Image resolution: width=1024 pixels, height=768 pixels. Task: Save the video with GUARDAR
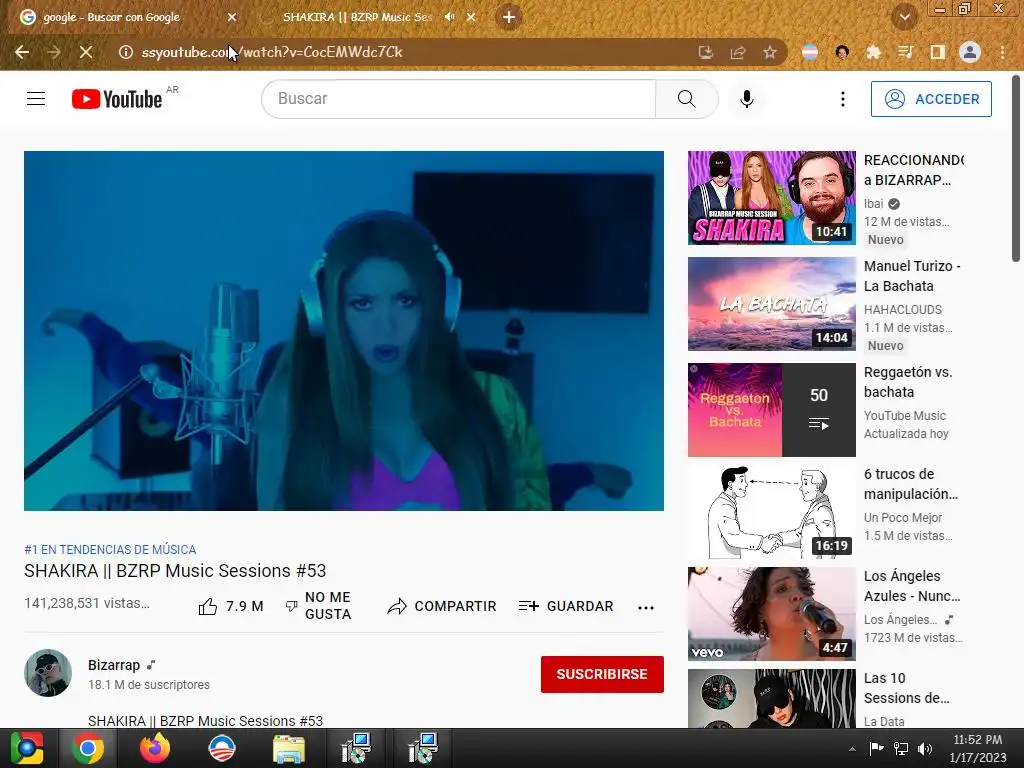coord(566,607)
